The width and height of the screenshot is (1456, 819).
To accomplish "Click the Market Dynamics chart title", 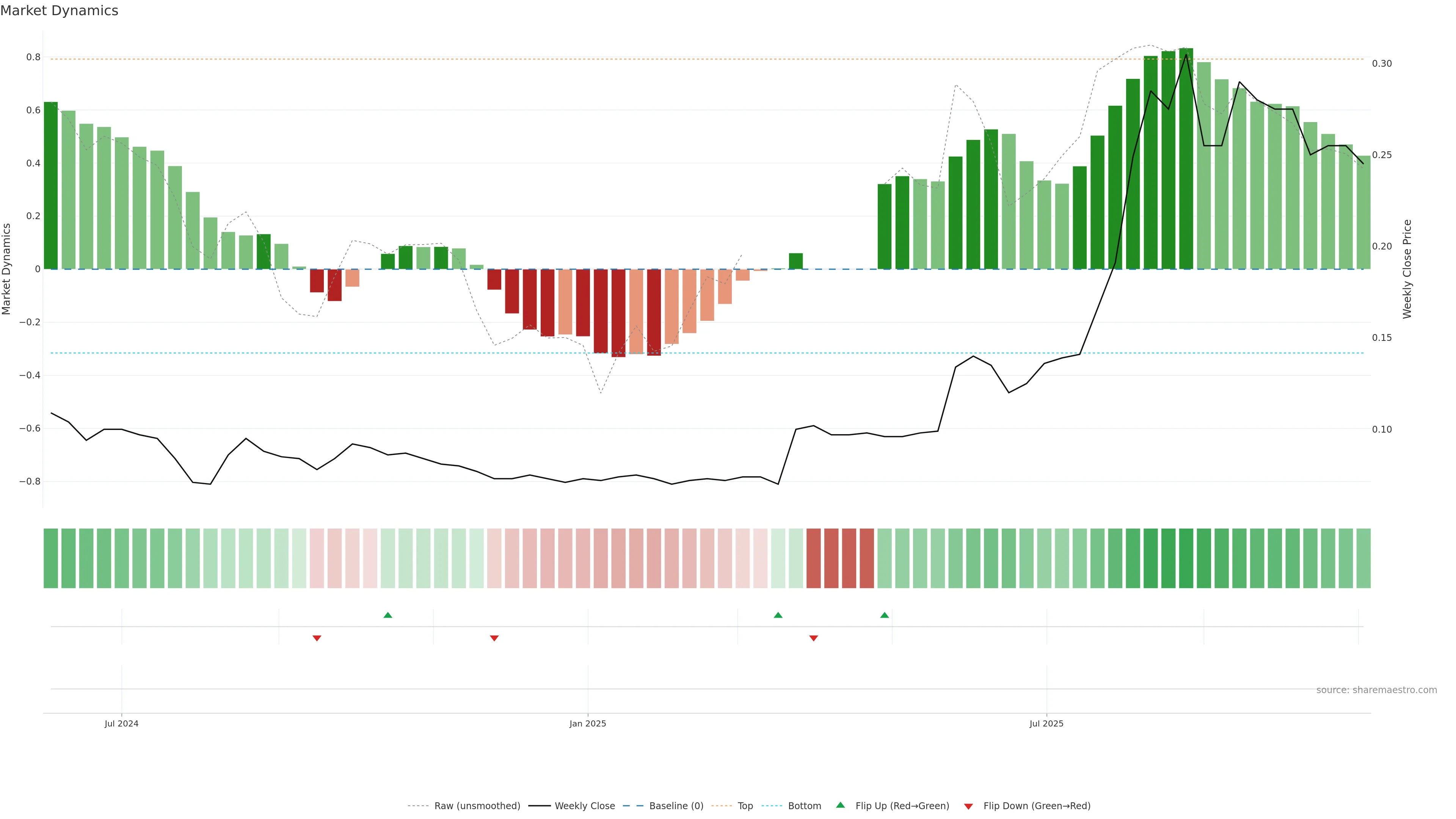I will [60, 11].
